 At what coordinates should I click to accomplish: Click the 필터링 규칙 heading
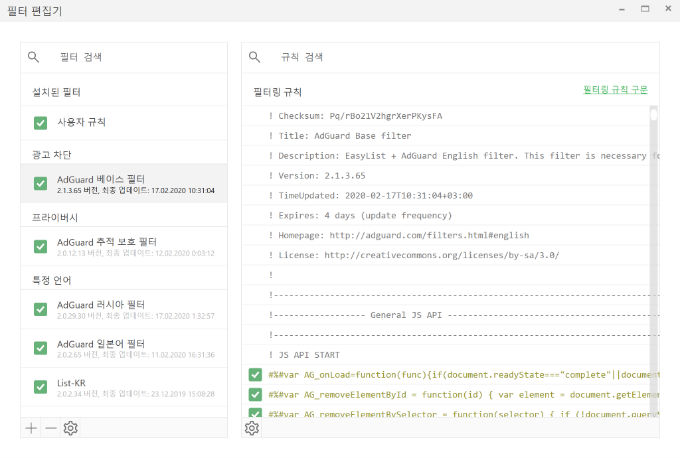pyautogui.click(x=278, y=92)
